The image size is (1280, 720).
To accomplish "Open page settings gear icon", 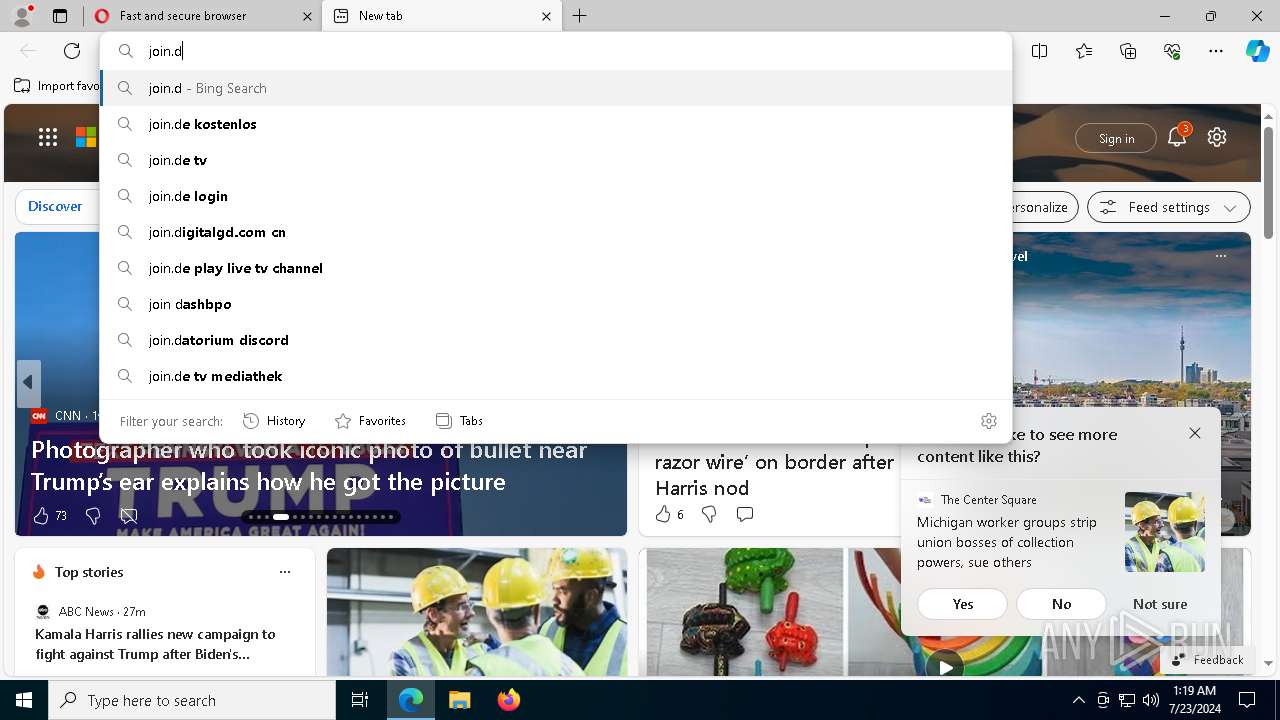I will (x=1217, y=137).
